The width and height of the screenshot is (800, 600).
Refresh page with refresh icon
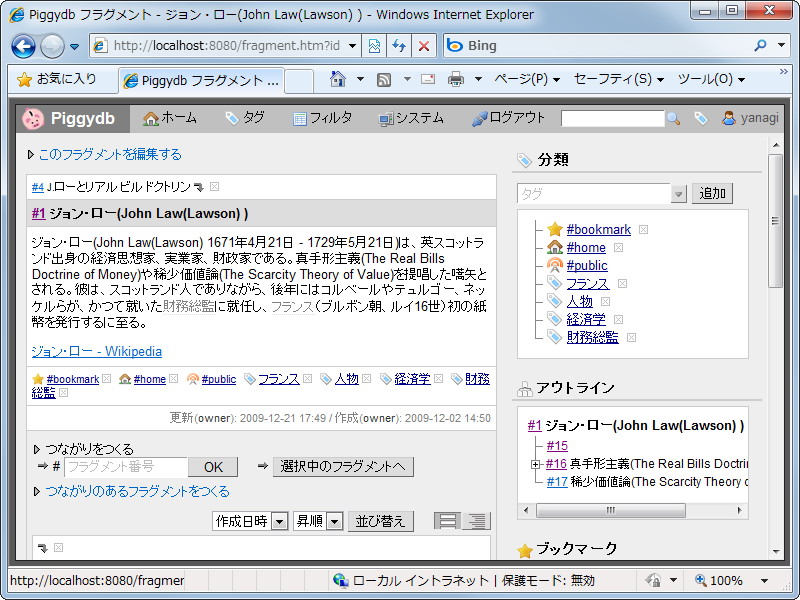point(399,46)
